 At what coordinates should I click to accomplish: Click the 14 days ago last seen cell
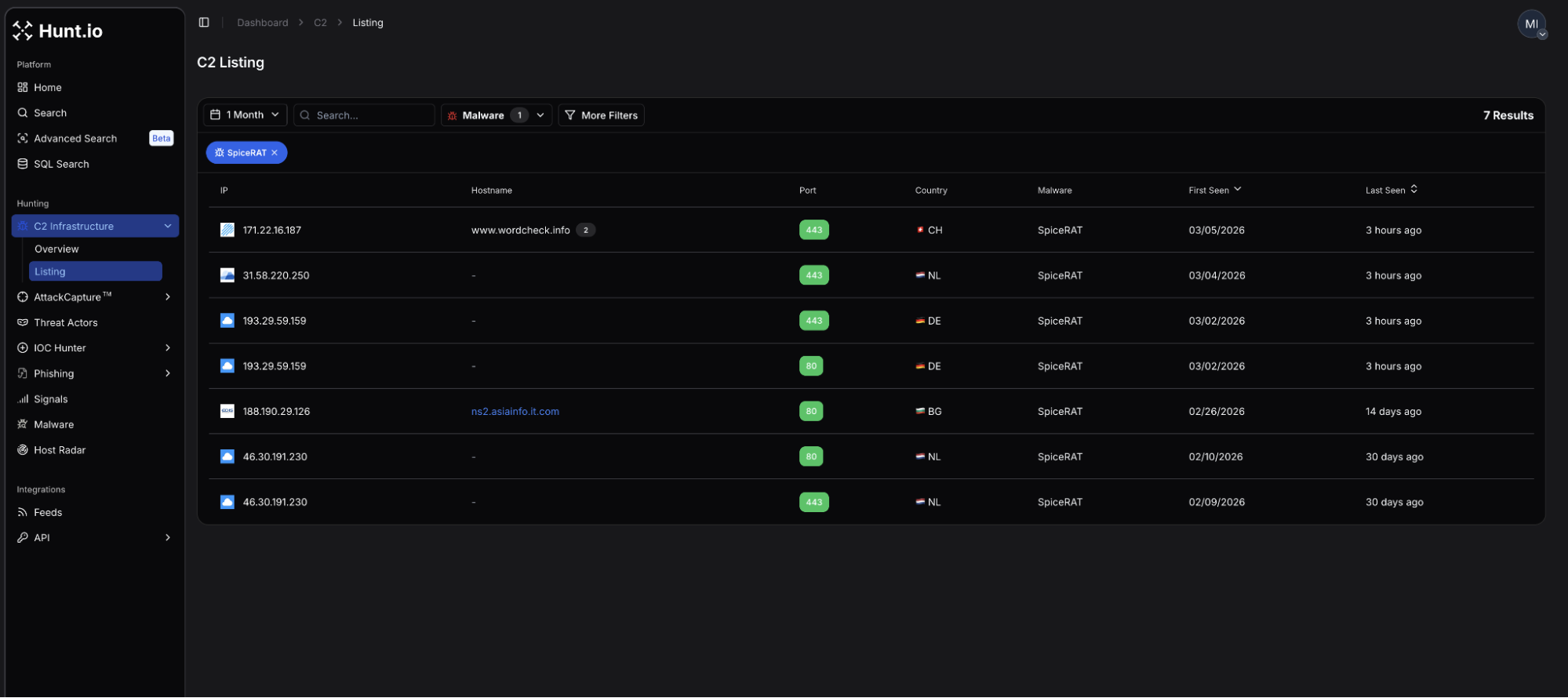[1393, 411]
